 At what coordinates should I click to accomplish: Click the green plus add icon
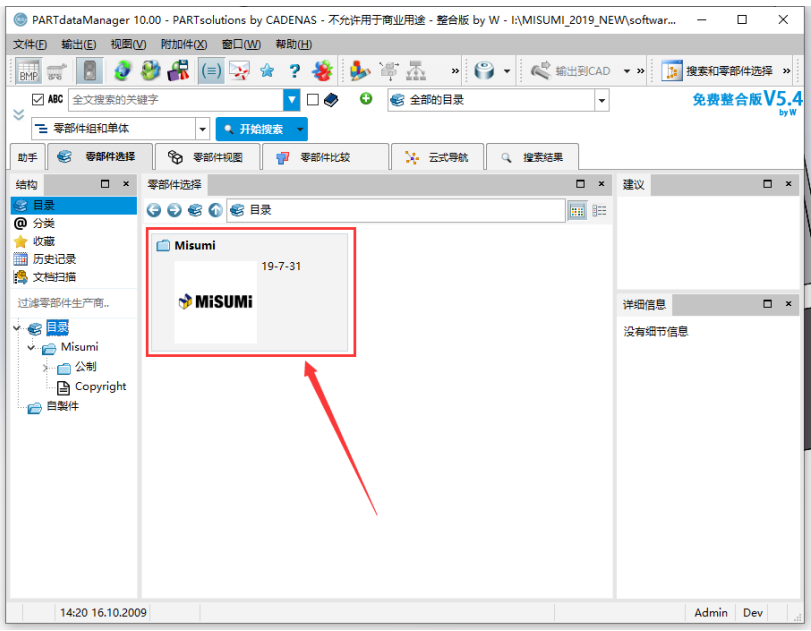coord(366,99)
